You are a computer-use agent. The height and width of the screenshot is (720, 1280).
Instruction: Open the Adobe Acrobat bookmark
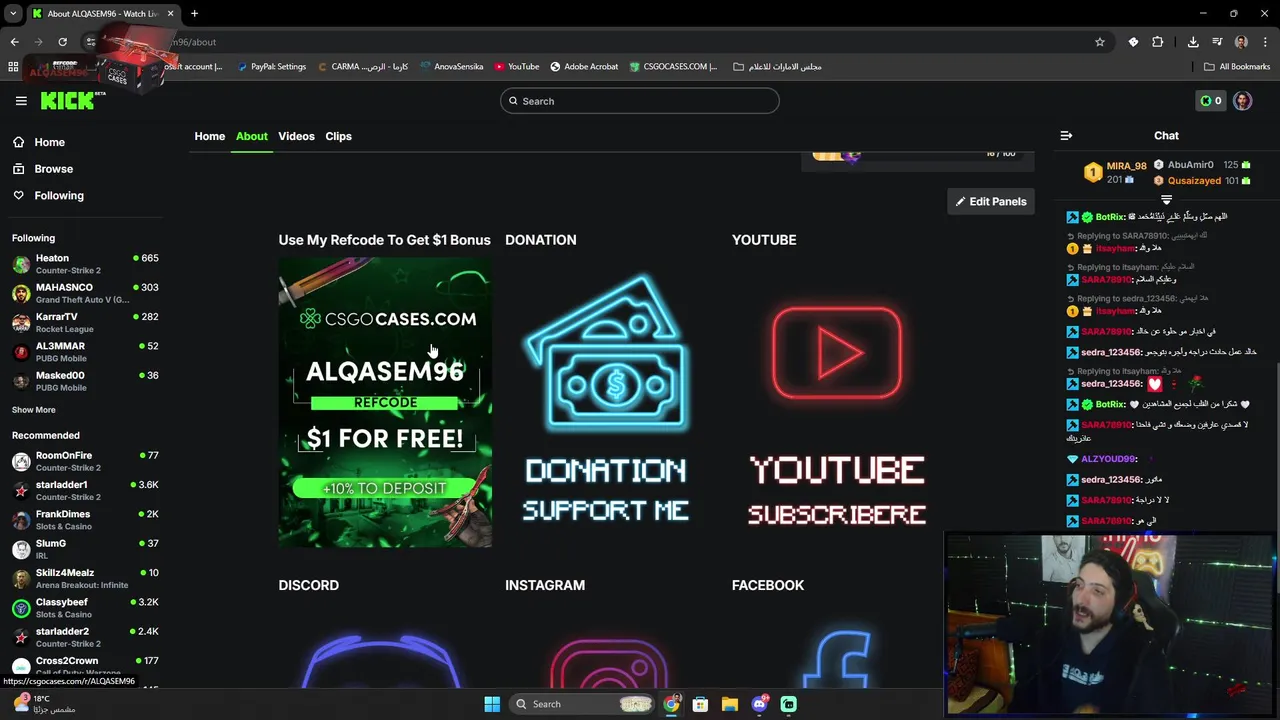coord(584,67)
